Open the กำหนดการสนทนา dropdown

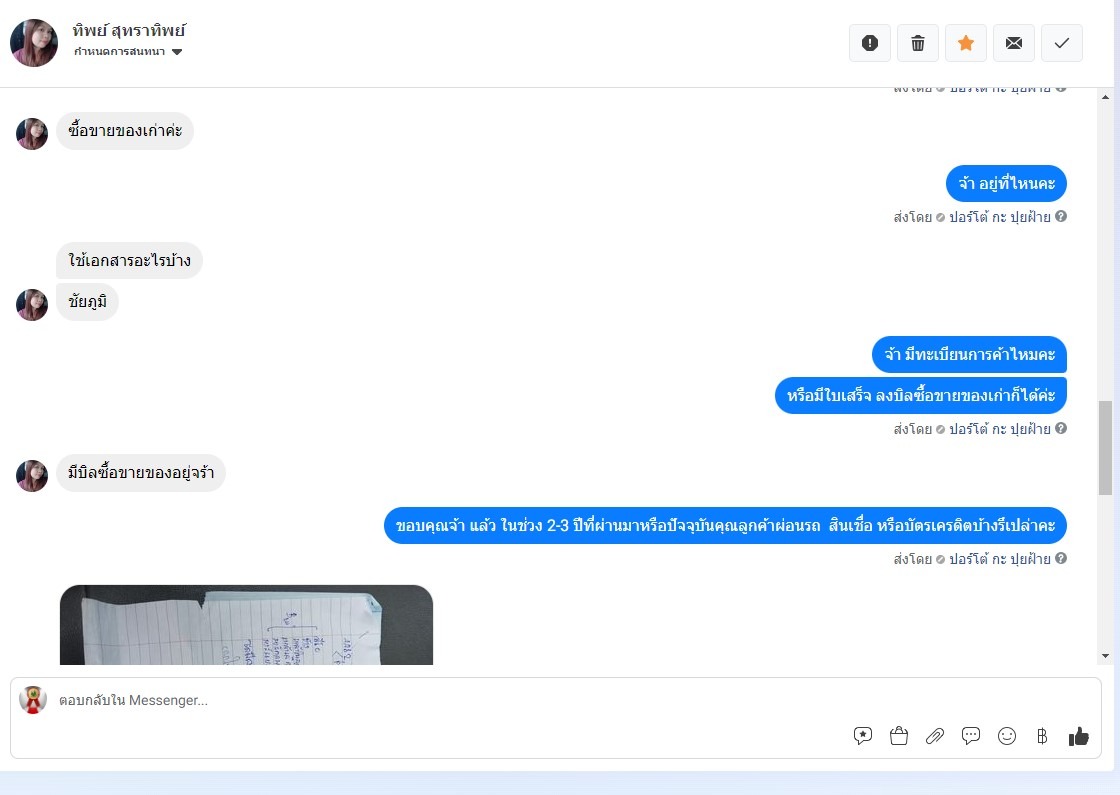pyautogui.click(x=128, y=51)
